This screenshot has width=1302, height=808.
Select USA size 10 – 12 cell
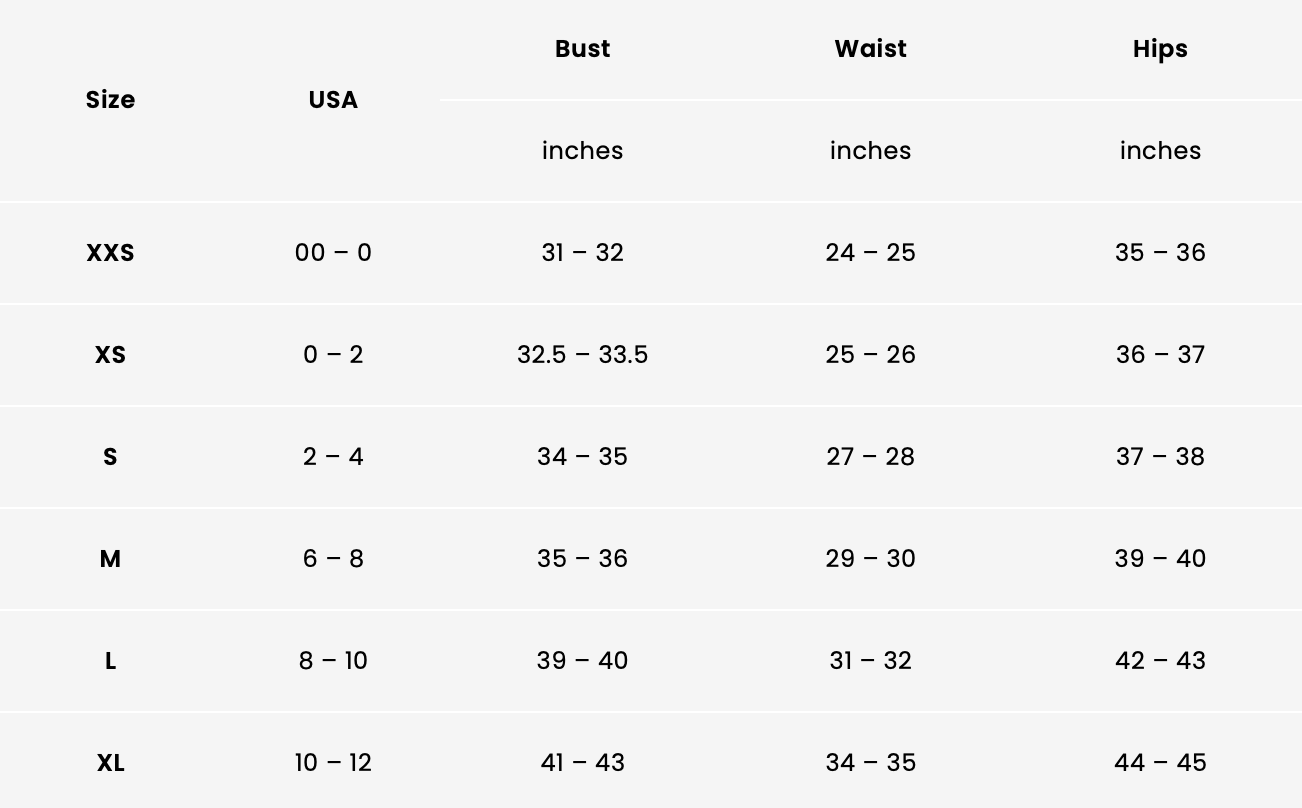point(333,763)
